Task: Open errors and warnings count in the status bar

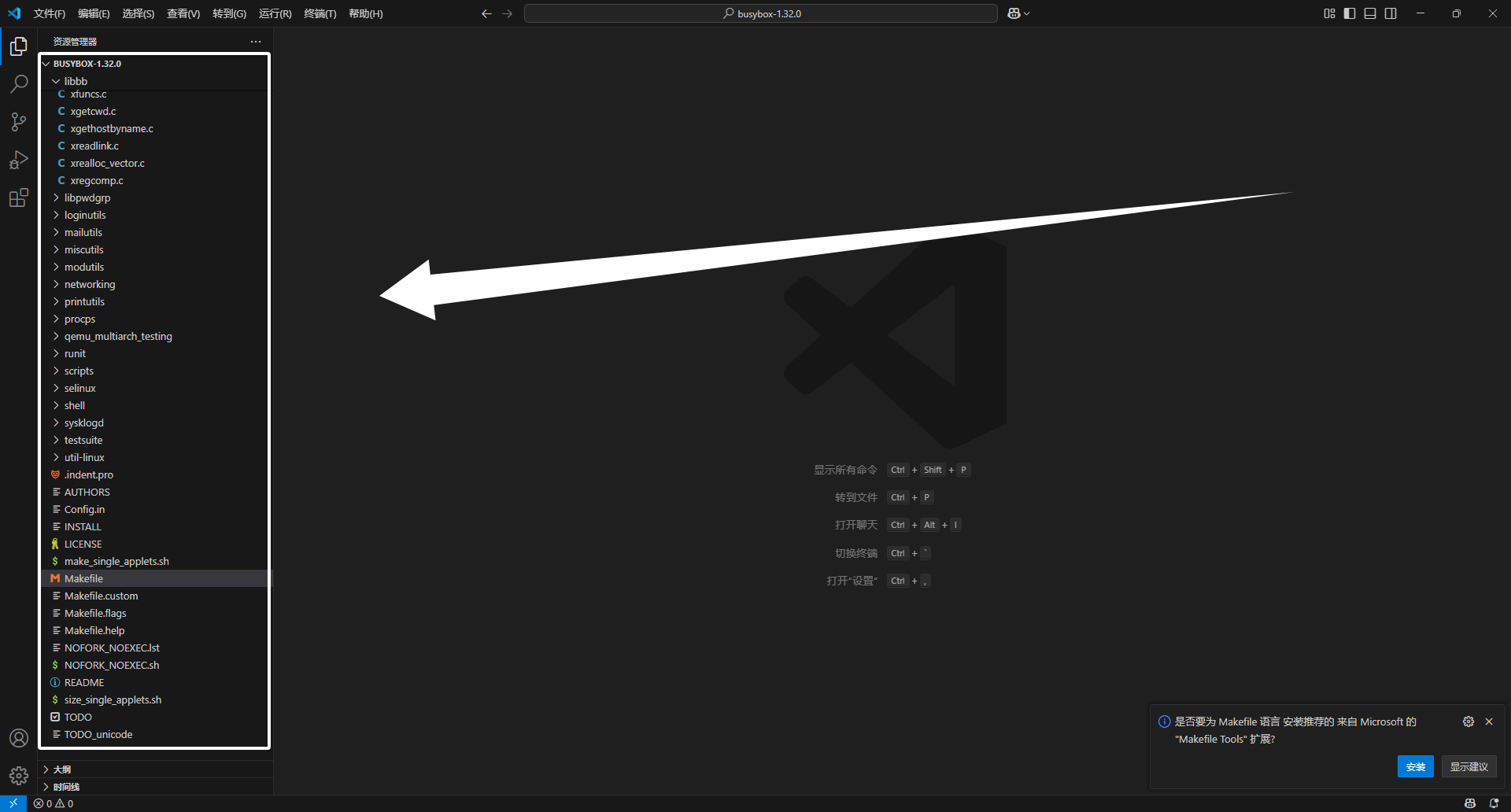Action: coord(54,803)
